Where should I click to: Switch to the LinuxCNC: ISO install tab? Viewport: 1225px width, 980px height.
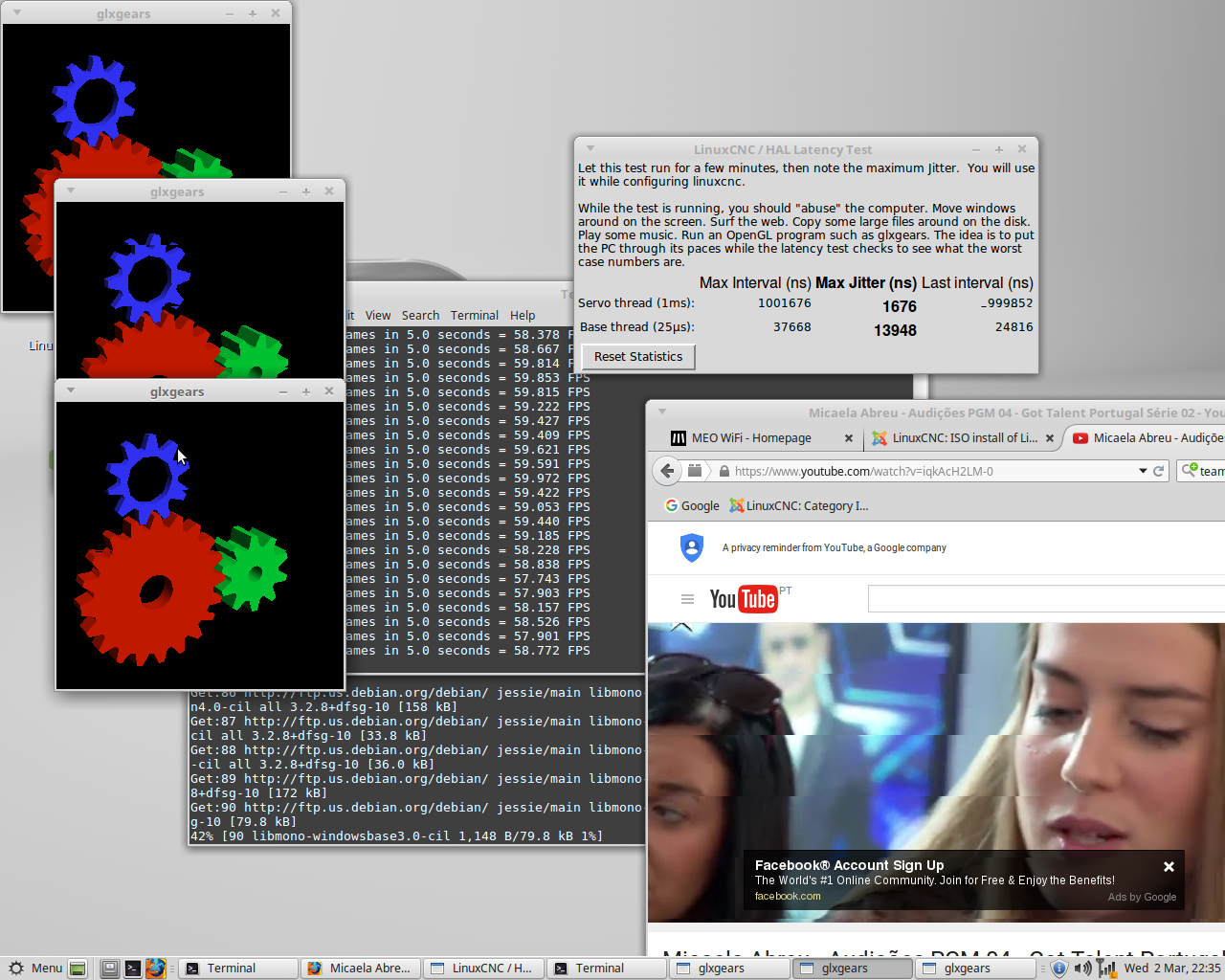[x=963, y=438]
